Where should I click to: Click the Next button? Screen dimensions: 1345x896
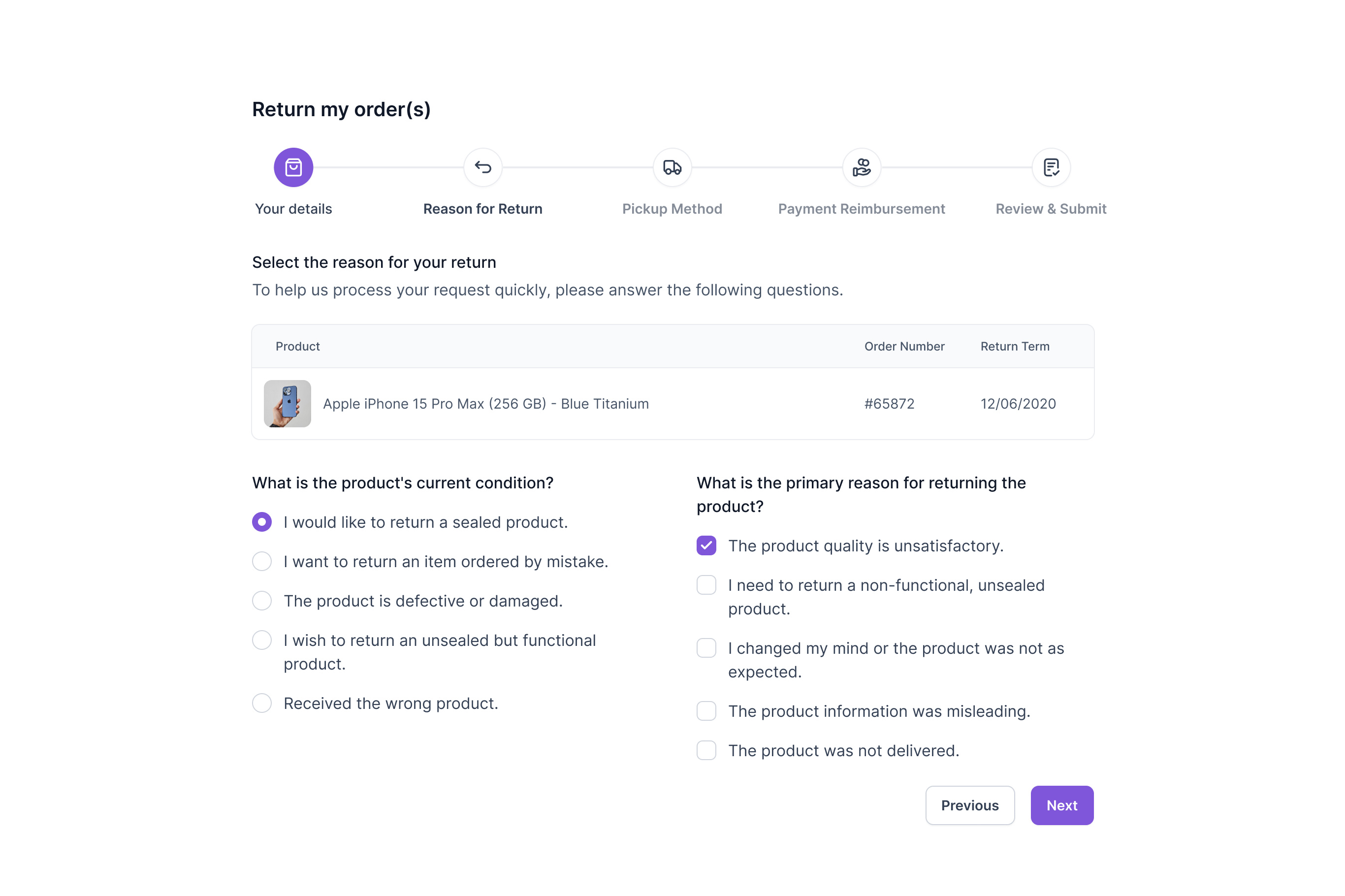[x=1061, y=805]
